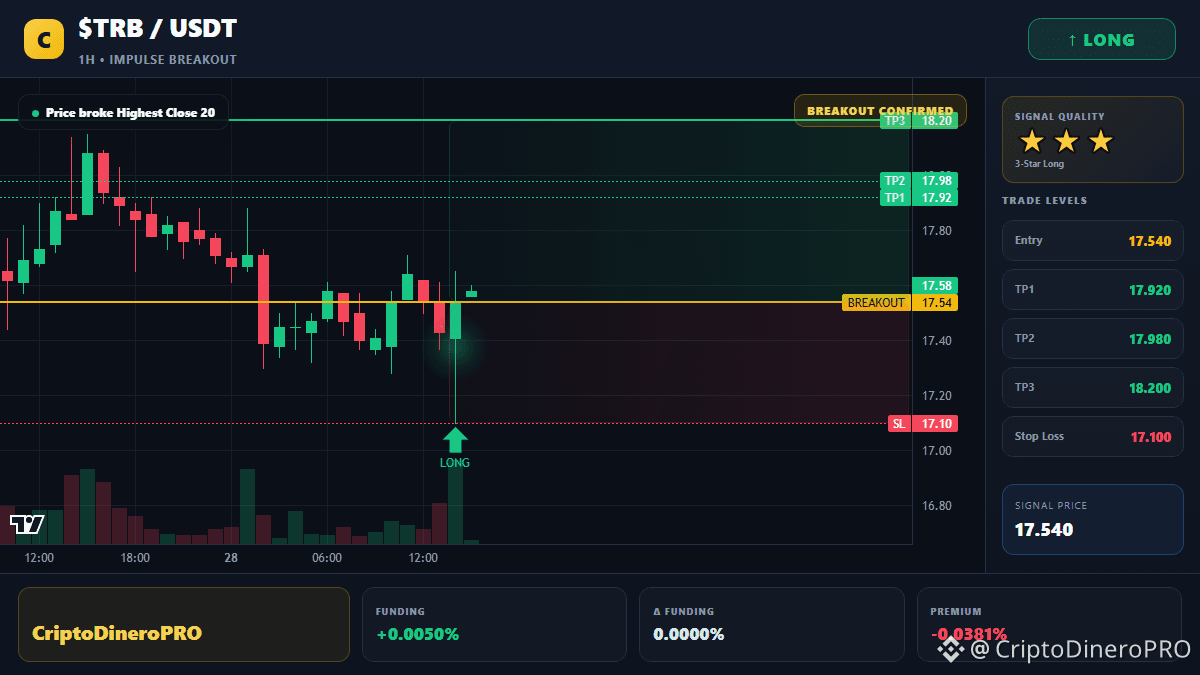Click the TRADE LEVELS heading
1200x675 pixels.
(x=1044, y=201)
